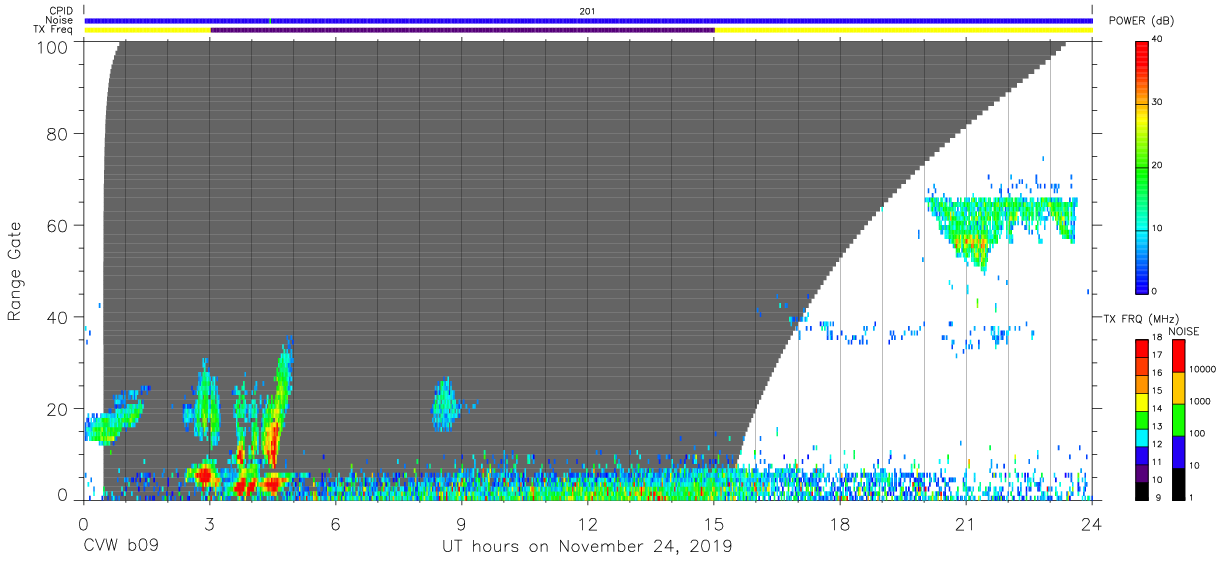Click the 12 tick on UT hours axis
Screen dimensions: 1228x567
588,523
